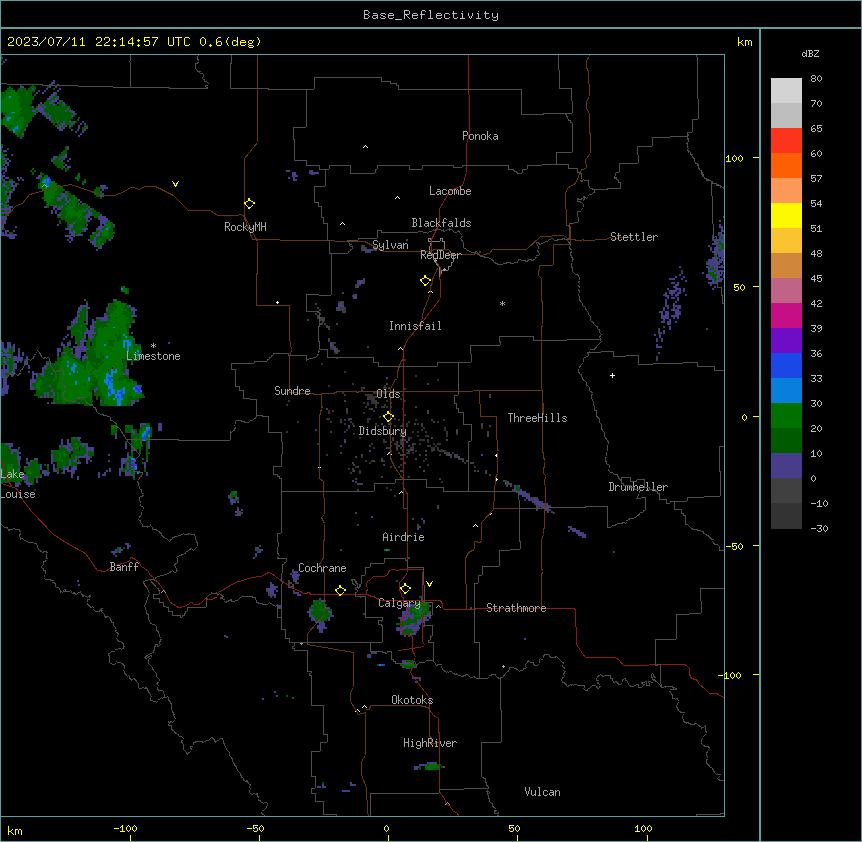862x842 pixels.
Task: Click the white asterisk marker above Limestone
Action: 153,346
